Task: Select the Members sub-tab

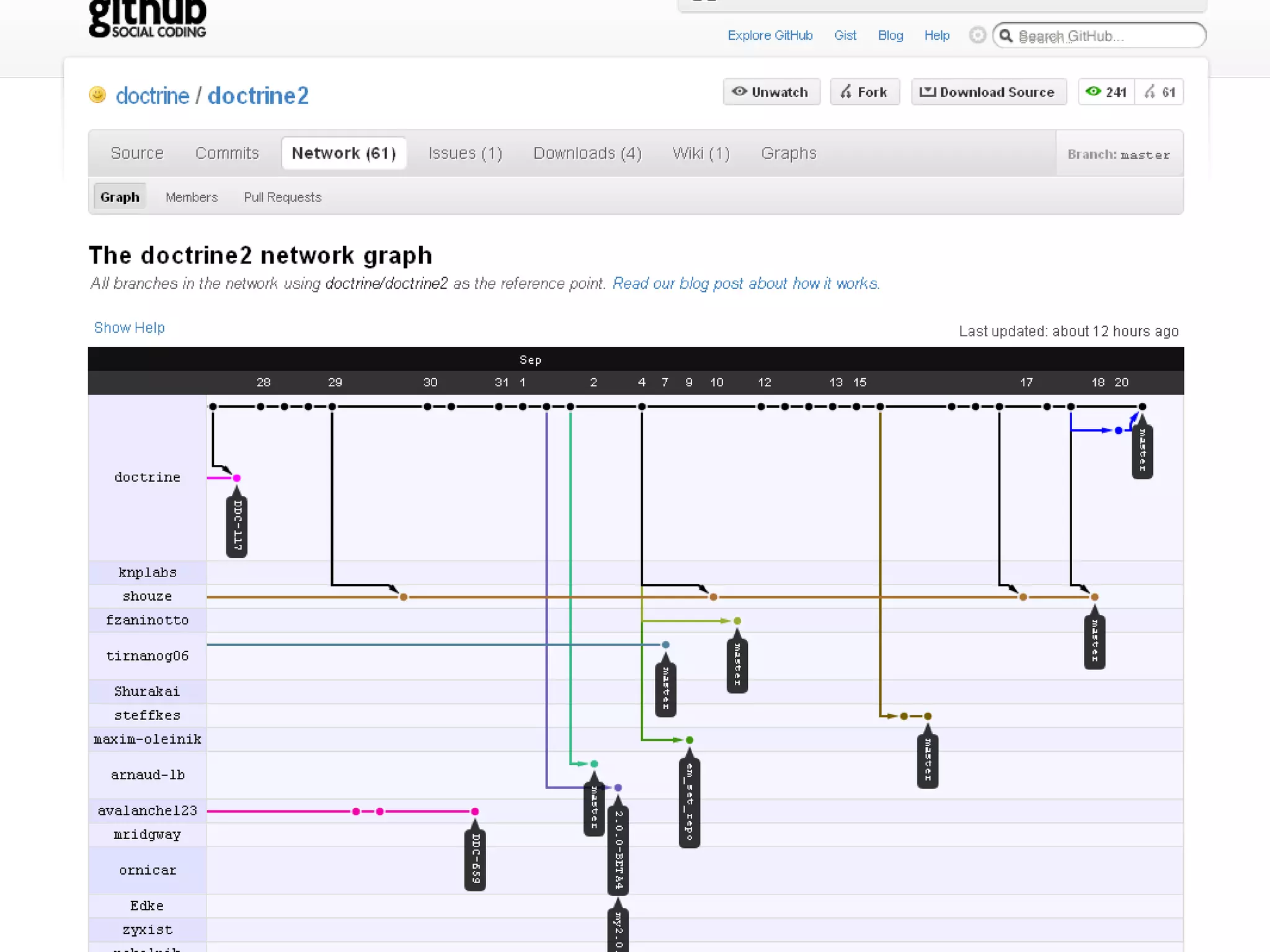Action: click(x=192, y=197)
